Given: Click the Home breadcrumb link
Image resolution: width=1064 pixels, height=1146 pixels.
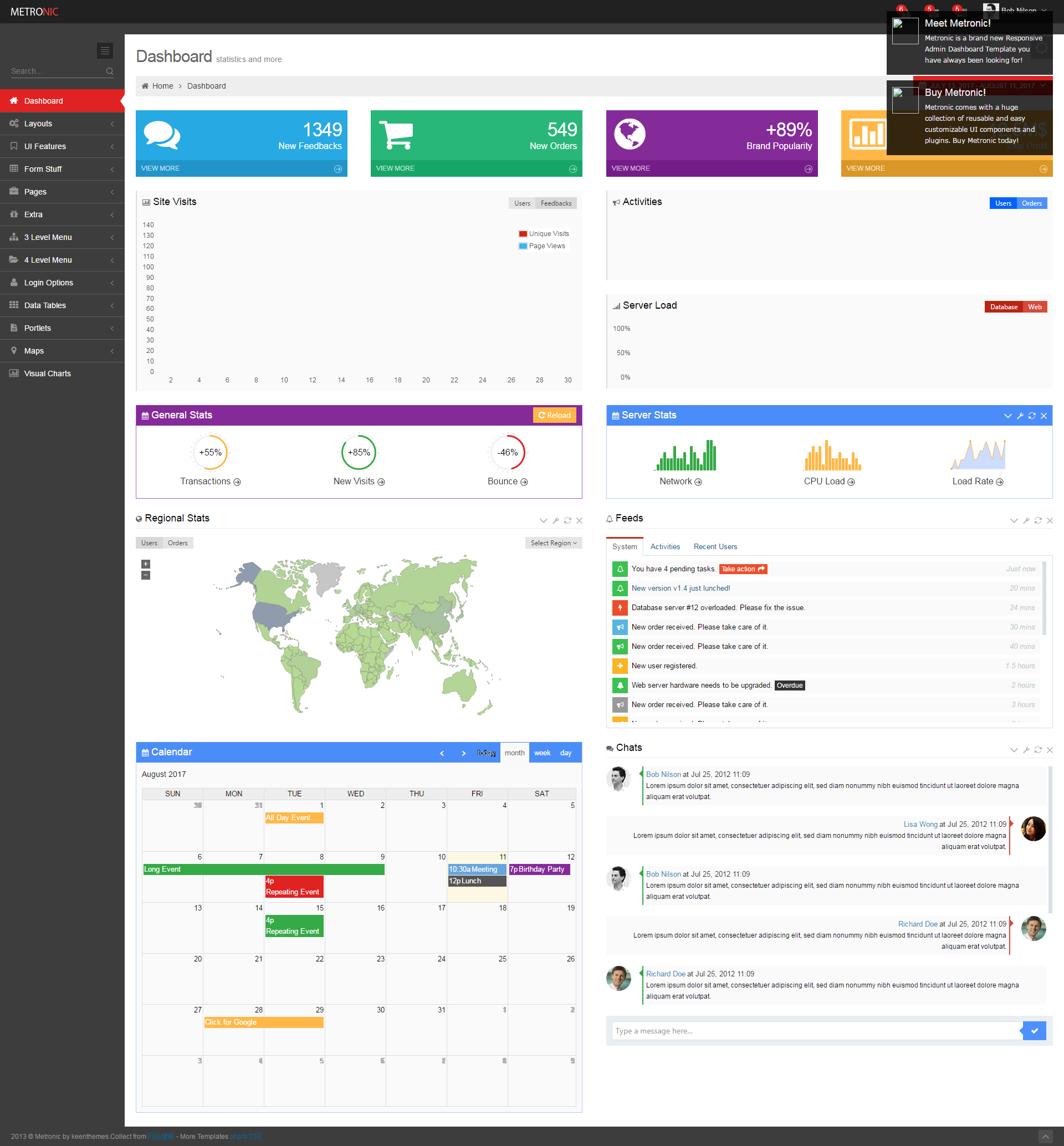Looking at the screenshot, I should click(x=162, y=86).
